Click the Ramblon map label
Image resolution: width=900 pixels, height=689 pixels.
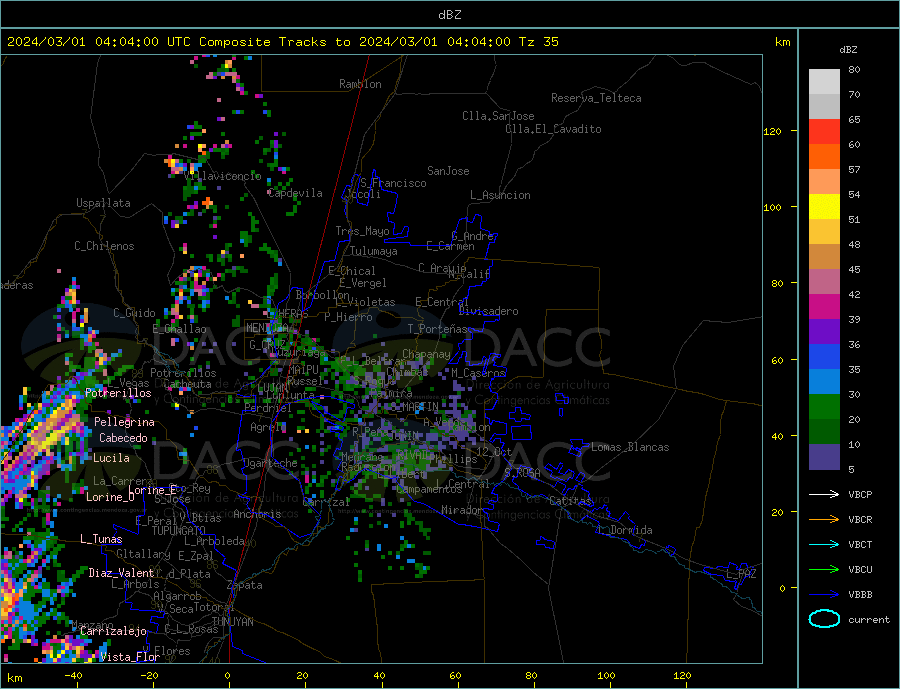click(360, 84)
